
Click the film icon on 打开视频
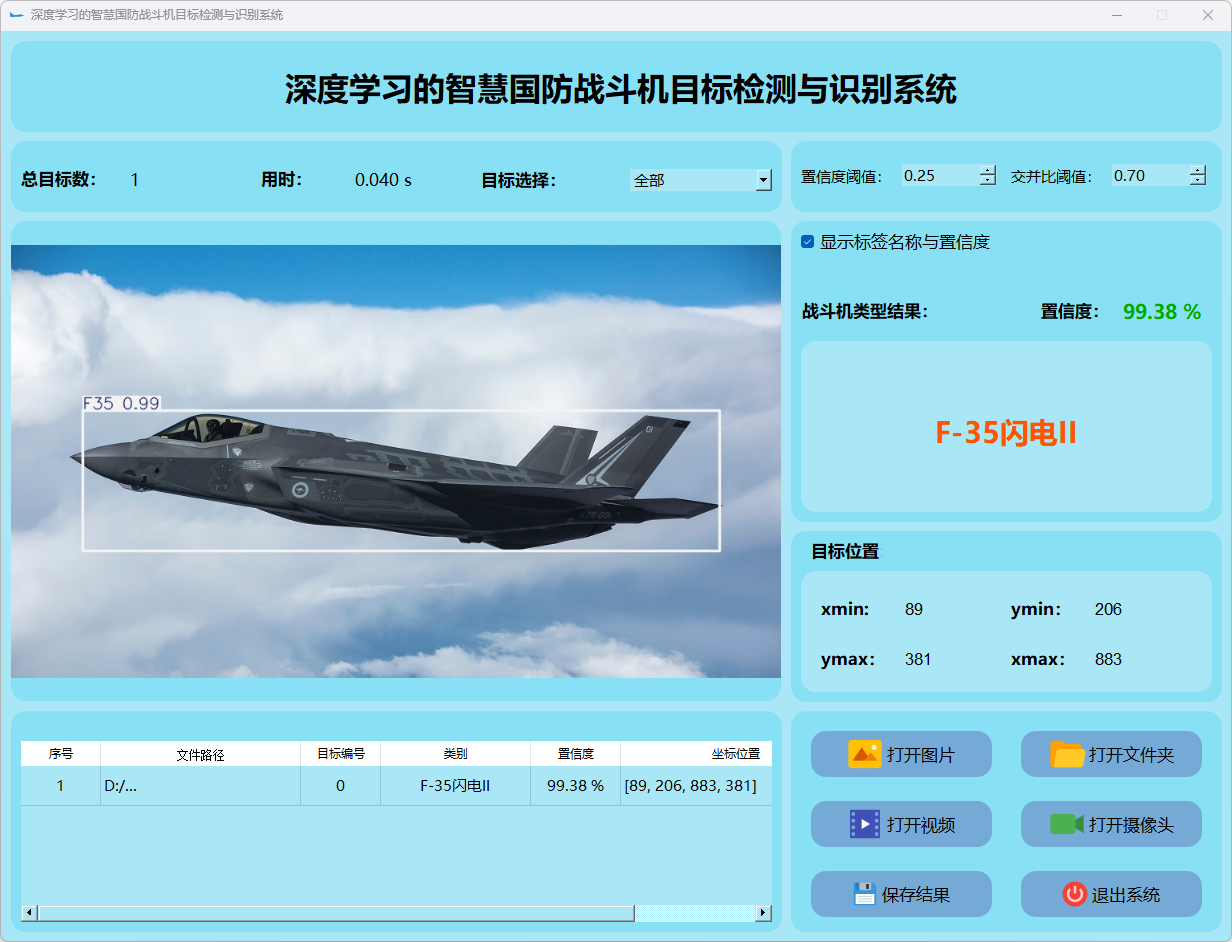(864, 824)
